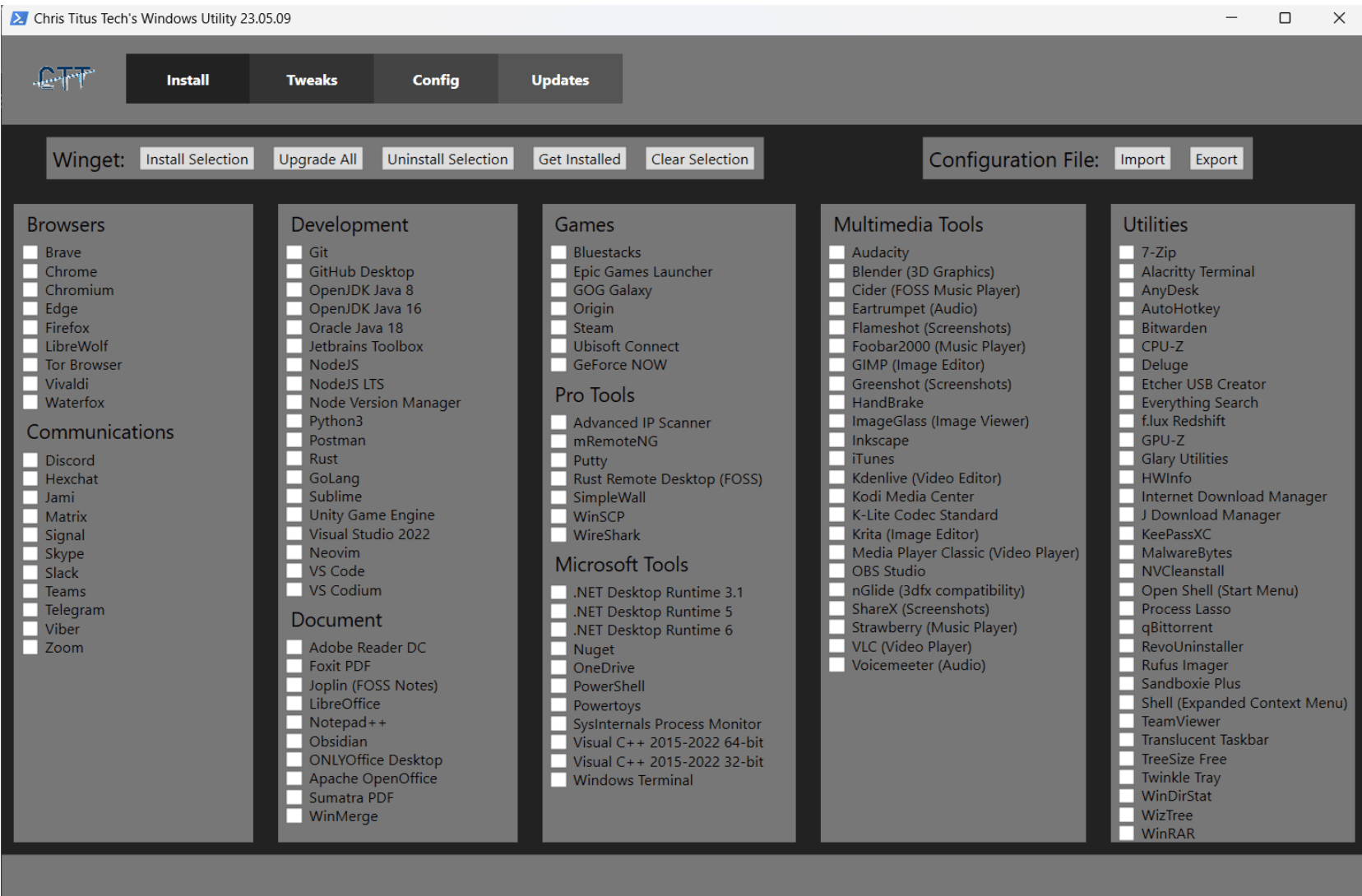
Task: Check .NET Desktop Runtime 6 checkbox
Action: click(x=558, y=630)
